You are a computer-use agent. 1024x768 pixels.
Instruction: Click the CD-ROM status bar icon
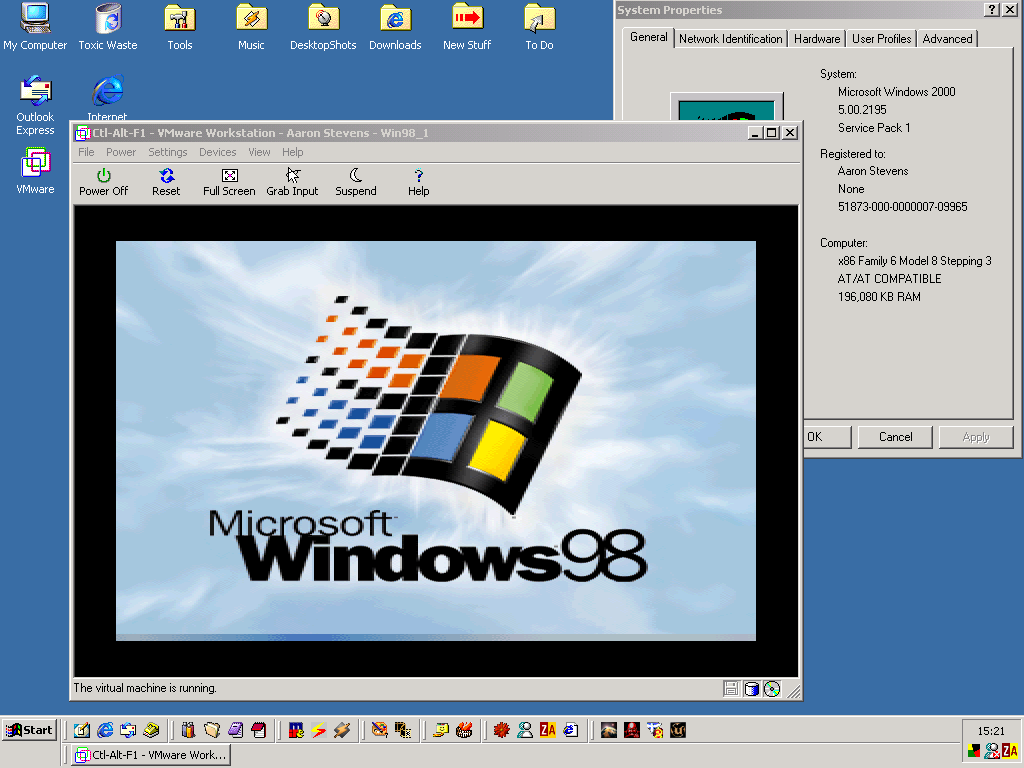click(771, 688)
